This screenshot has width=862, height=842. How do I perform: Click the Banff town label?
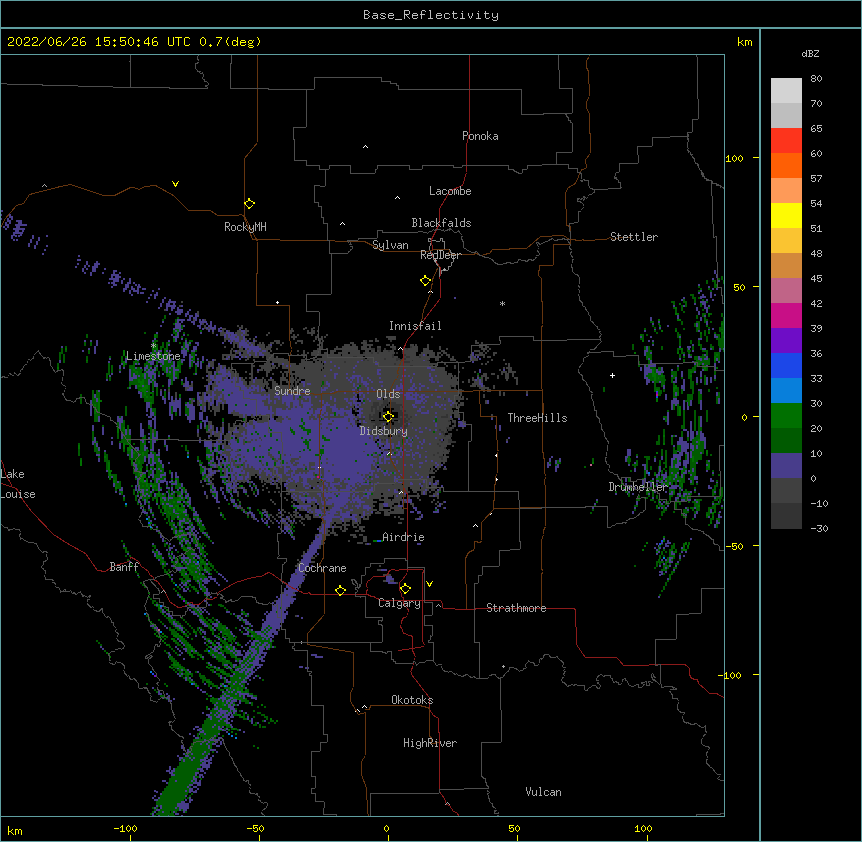coord(124,567)
